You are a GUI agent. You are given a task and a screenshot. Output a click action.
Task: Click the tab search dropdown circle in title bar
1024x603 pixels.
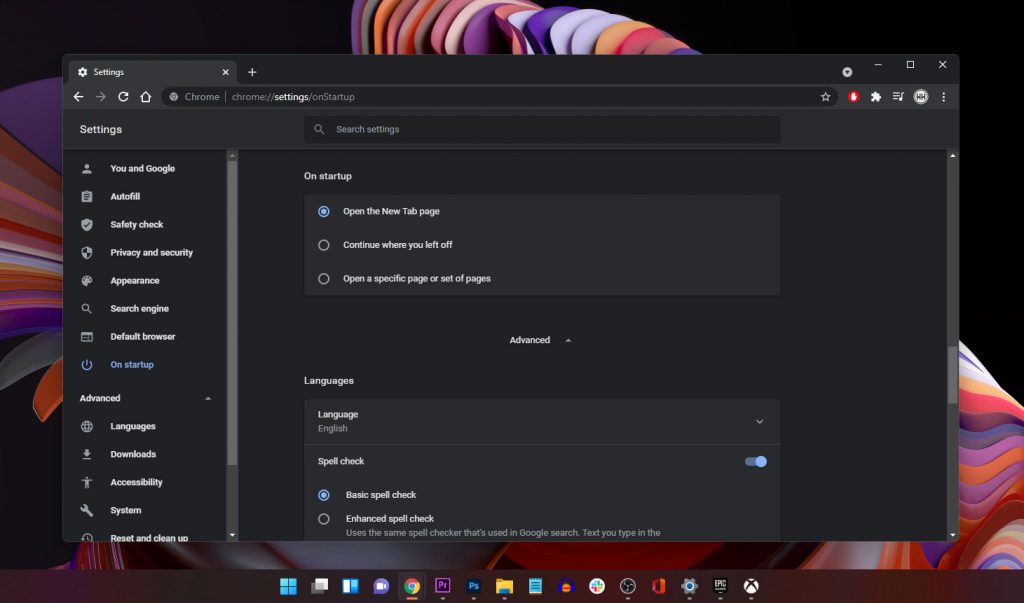click(847, 72)
